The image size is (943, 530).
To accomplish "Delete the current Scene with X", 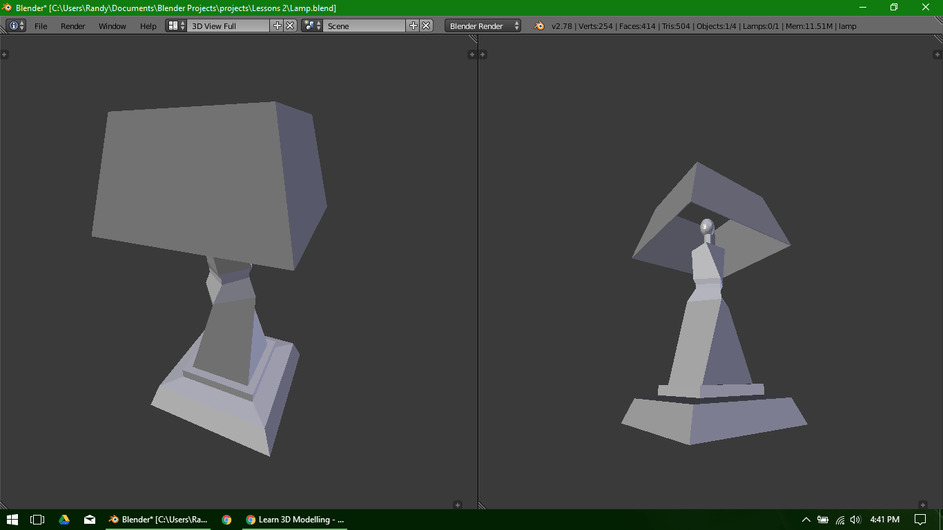I will point(427,26).
